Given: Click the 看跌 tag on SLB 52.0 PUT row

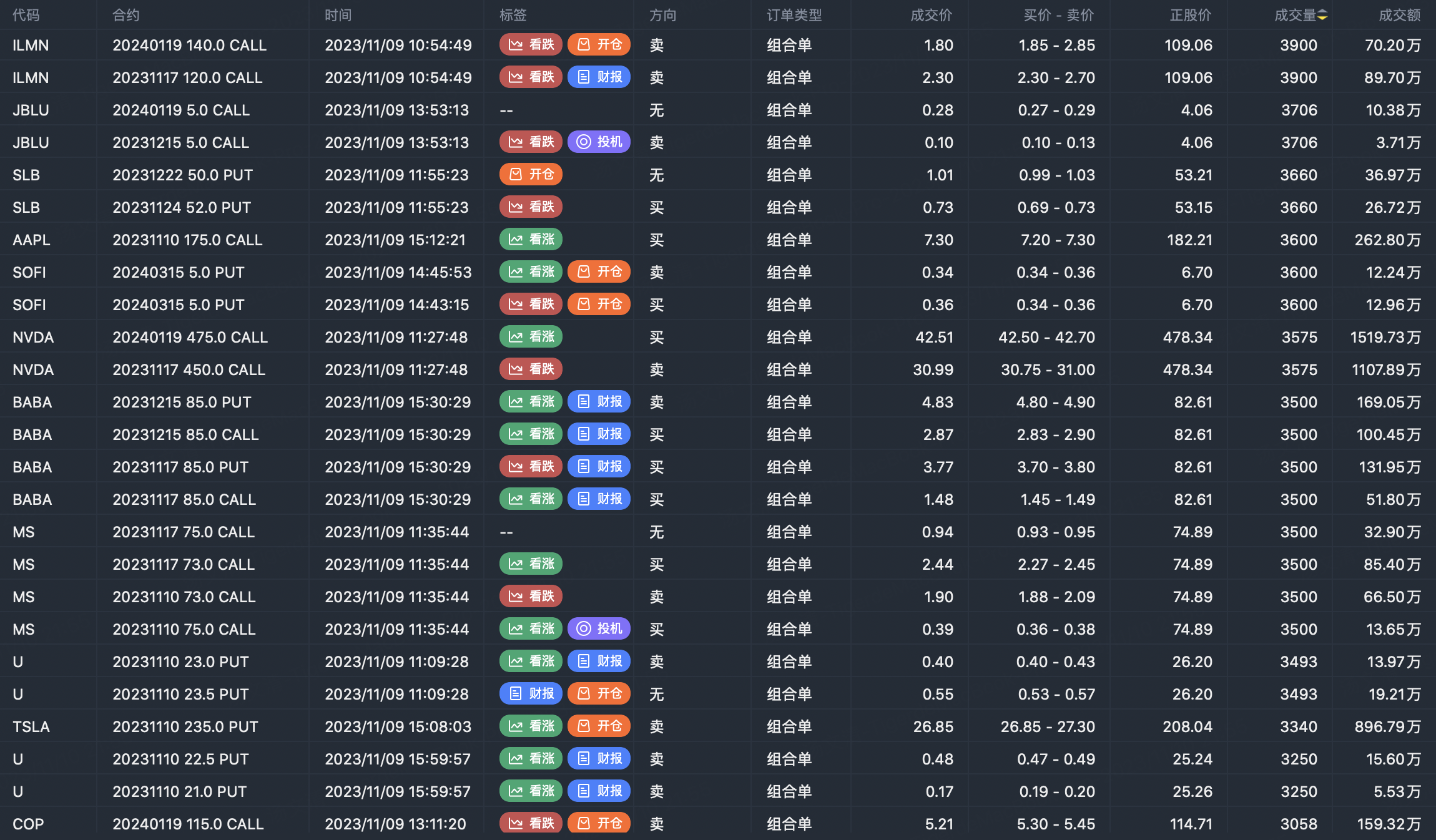Looking at the screenshot, I should (x=531, y=207).
